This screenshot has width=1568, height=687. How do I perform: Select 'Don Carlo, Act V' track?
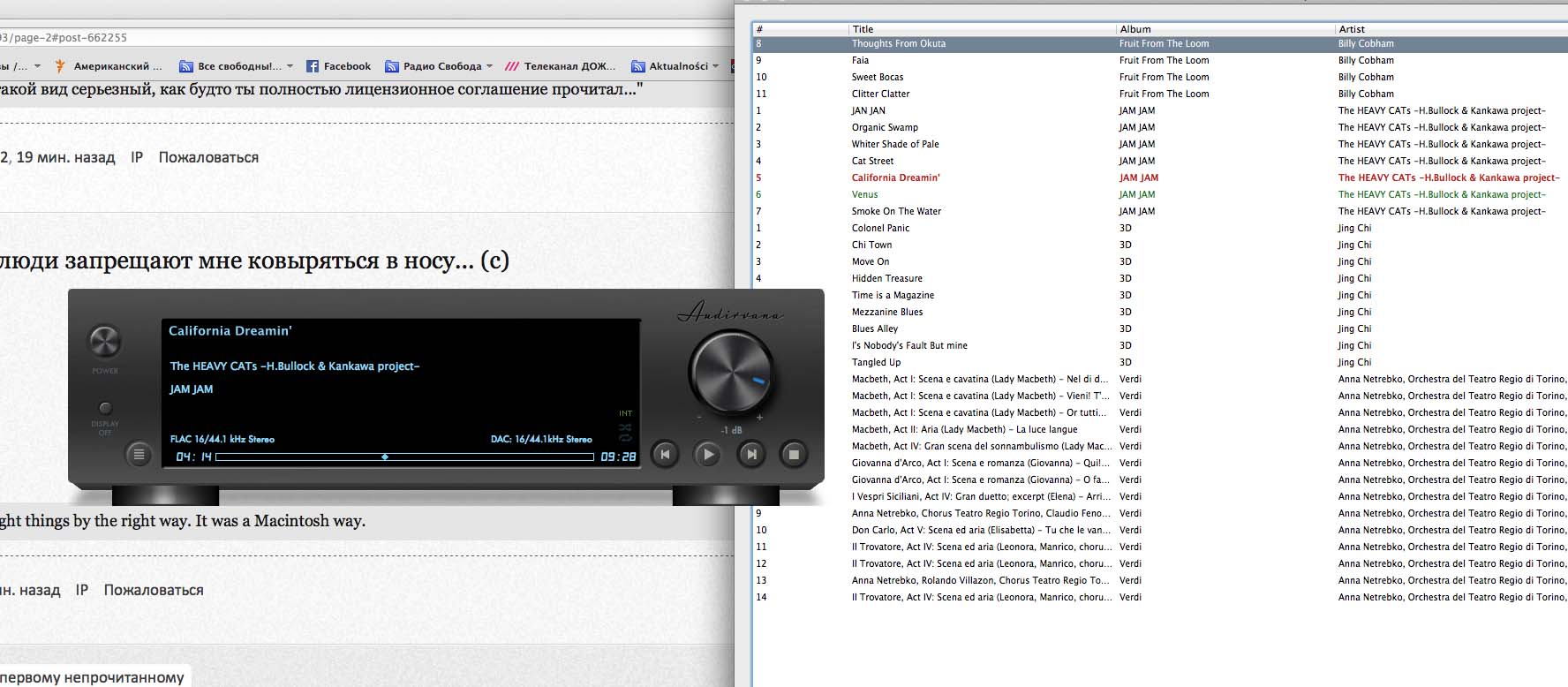pyautogui.click(x=1160, y=530)
